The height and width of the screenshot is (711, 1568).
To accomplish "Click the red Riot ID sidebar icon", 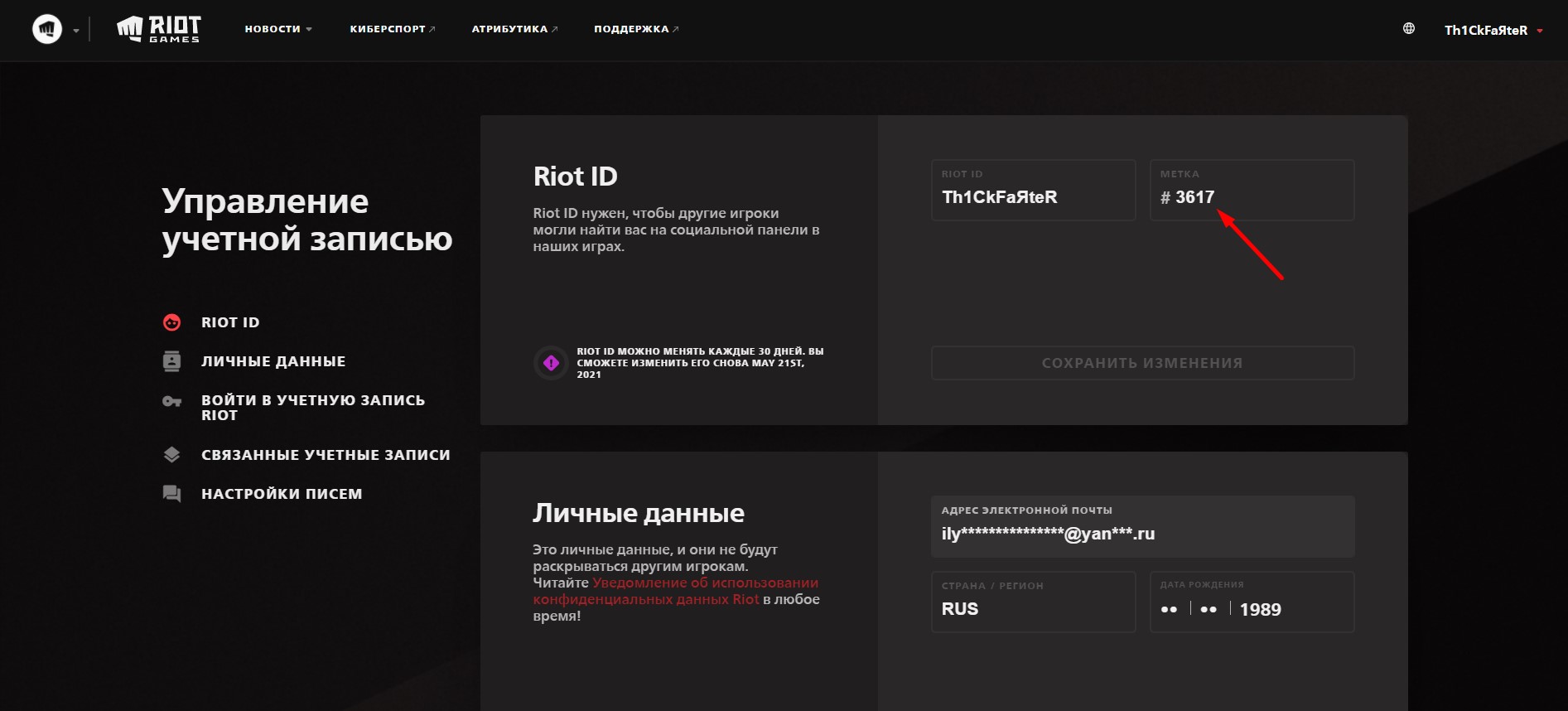I will [x=171, y=322].
